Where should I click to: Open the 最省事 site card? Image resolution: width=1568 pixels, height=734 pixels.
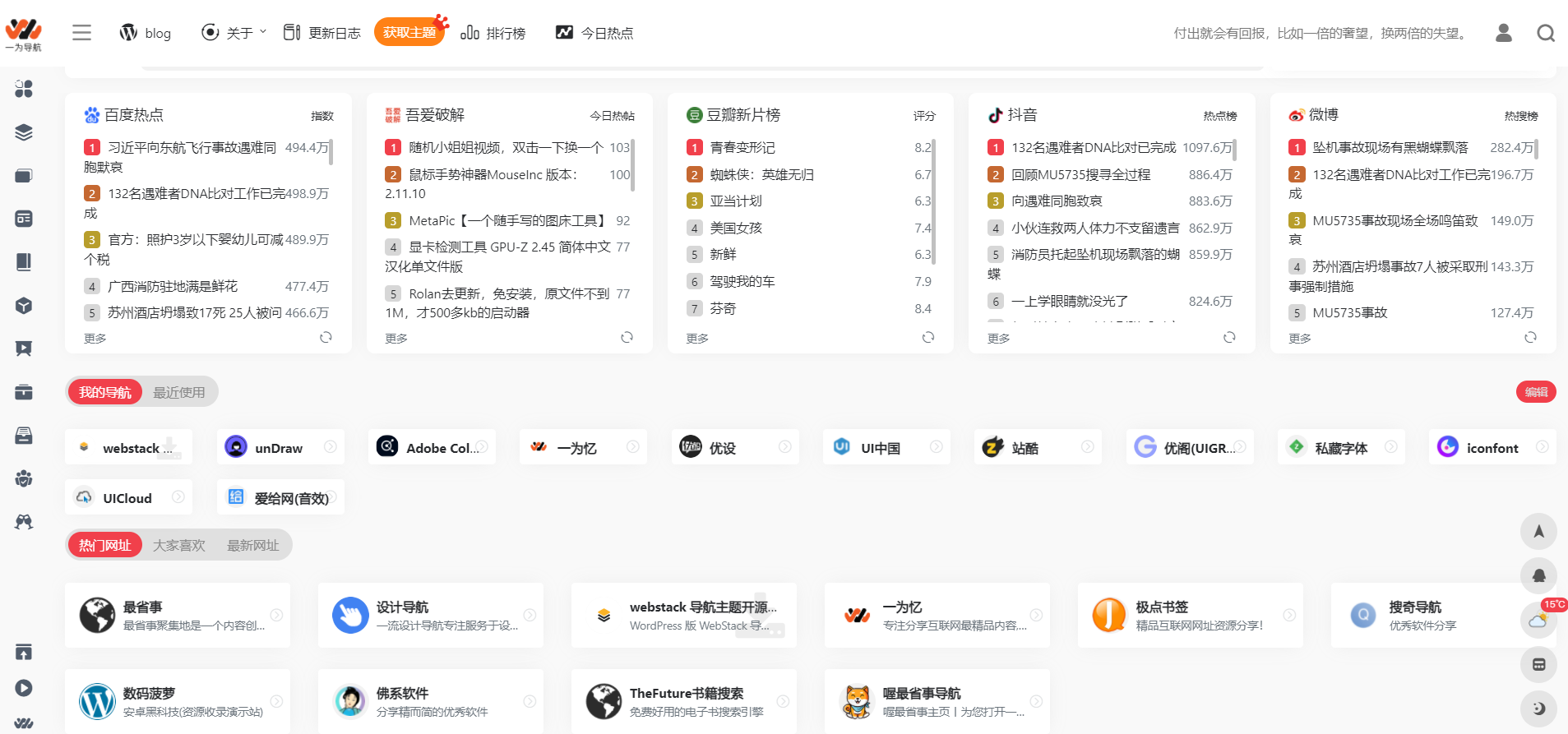coord(178,615)
